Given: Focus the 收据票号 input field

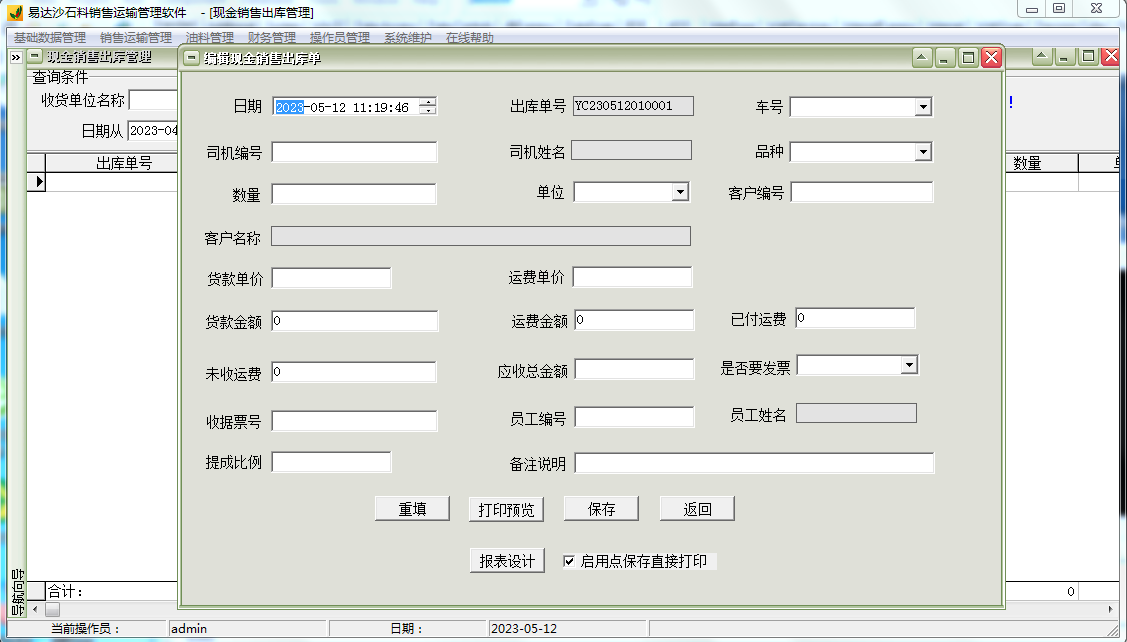Looking at the screenshot, I should tap(354, 421).
